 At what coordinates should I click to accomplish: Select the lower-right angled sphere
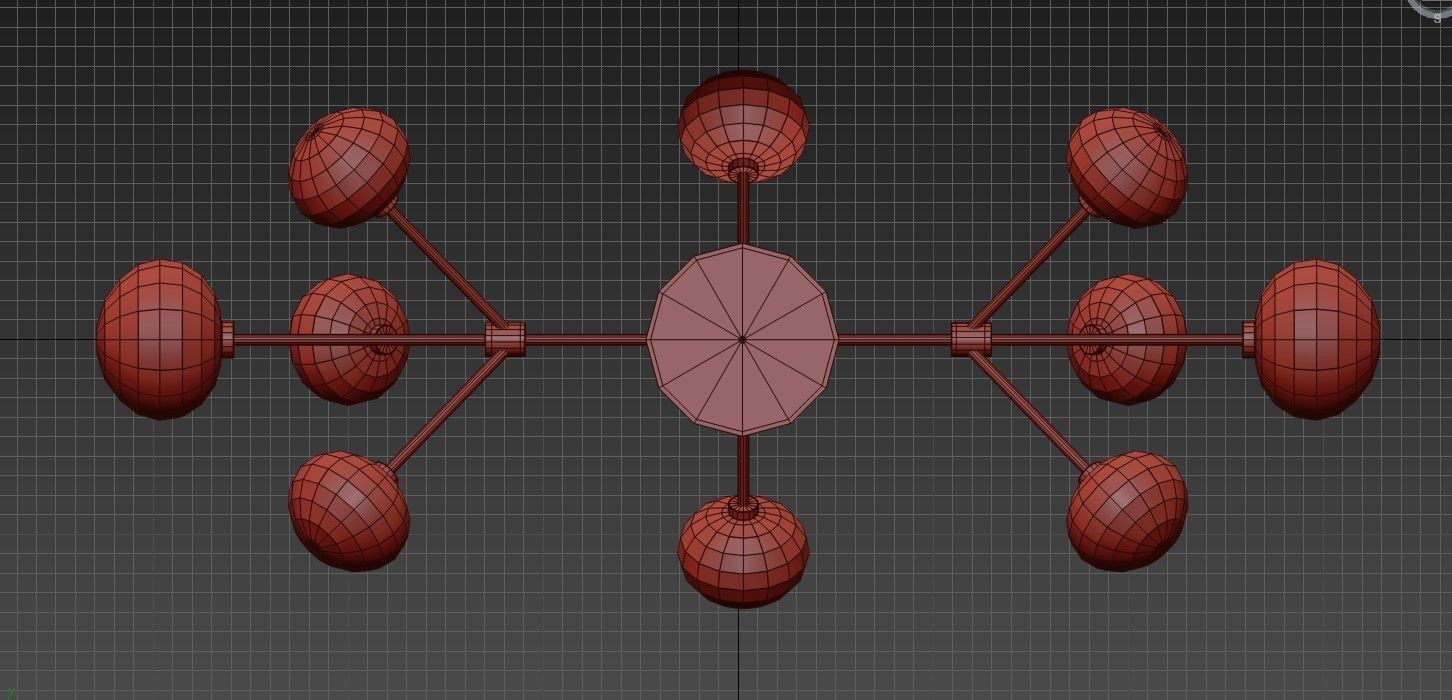[x=1127, y=511]
